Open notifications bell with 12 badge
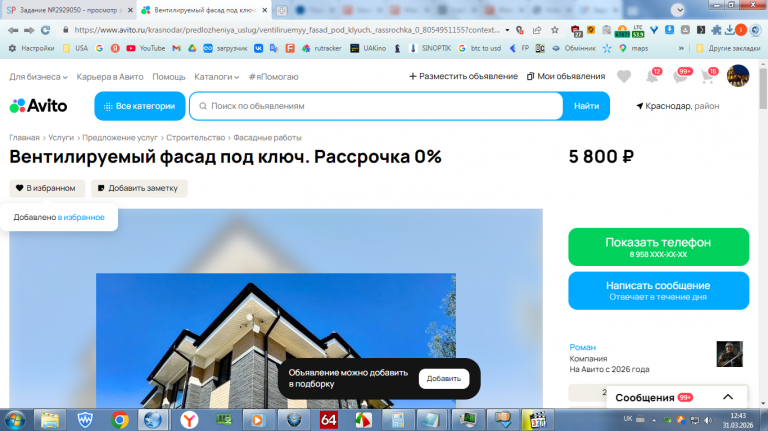Image resolution: width=768 pixels, height=431 pixels. click(653, 76)
